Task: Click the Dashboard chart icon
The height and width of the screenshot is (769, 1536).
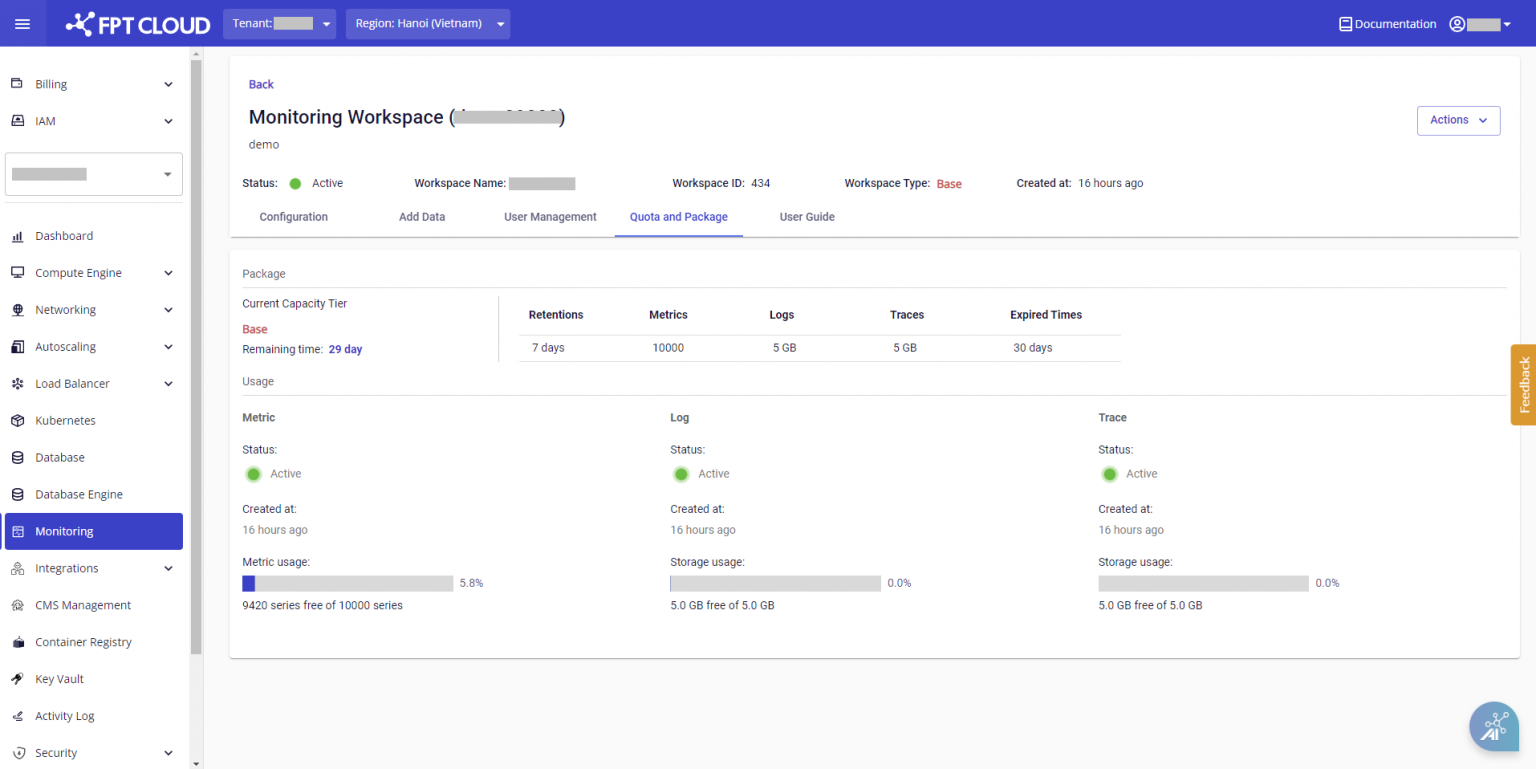Action: coord(17,237)
